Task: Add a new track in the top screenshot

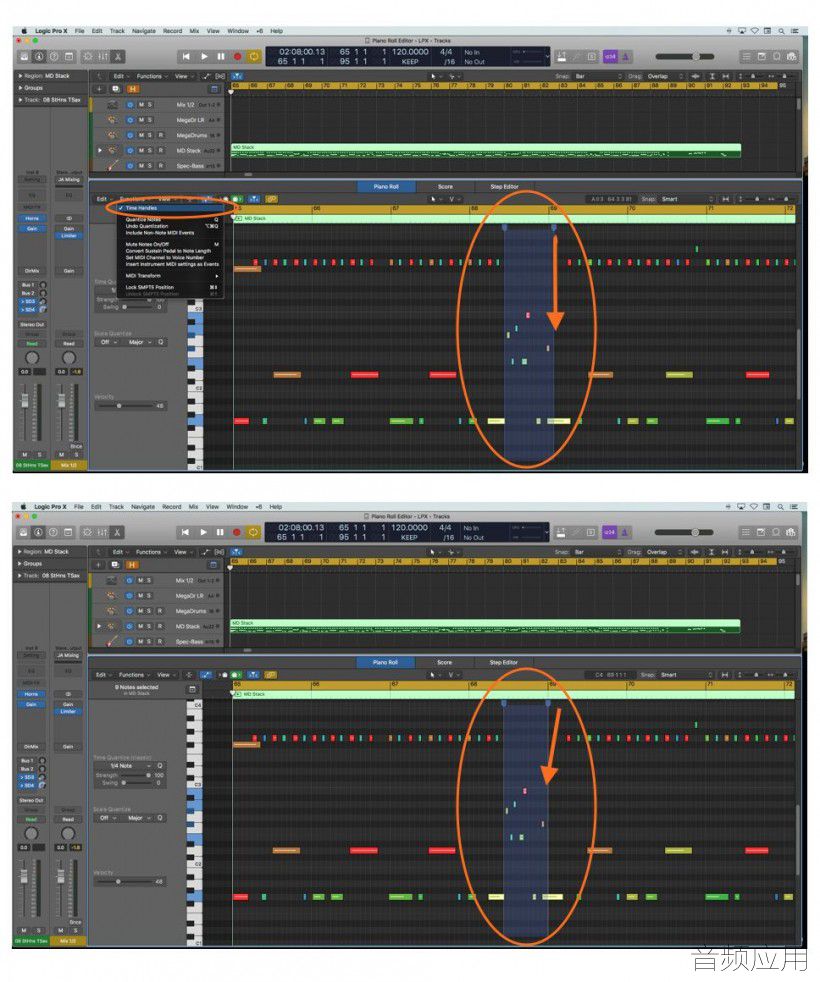Action: click(99, 89)
